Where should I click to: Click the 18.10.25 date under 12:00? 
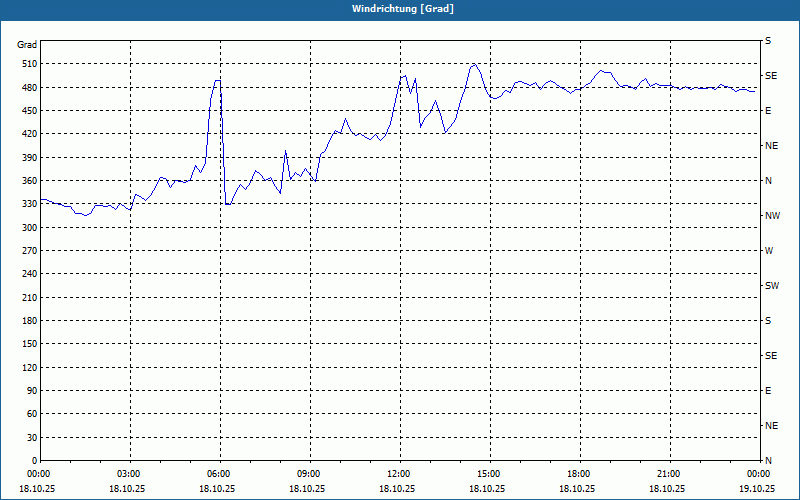[x=397, y=488]
